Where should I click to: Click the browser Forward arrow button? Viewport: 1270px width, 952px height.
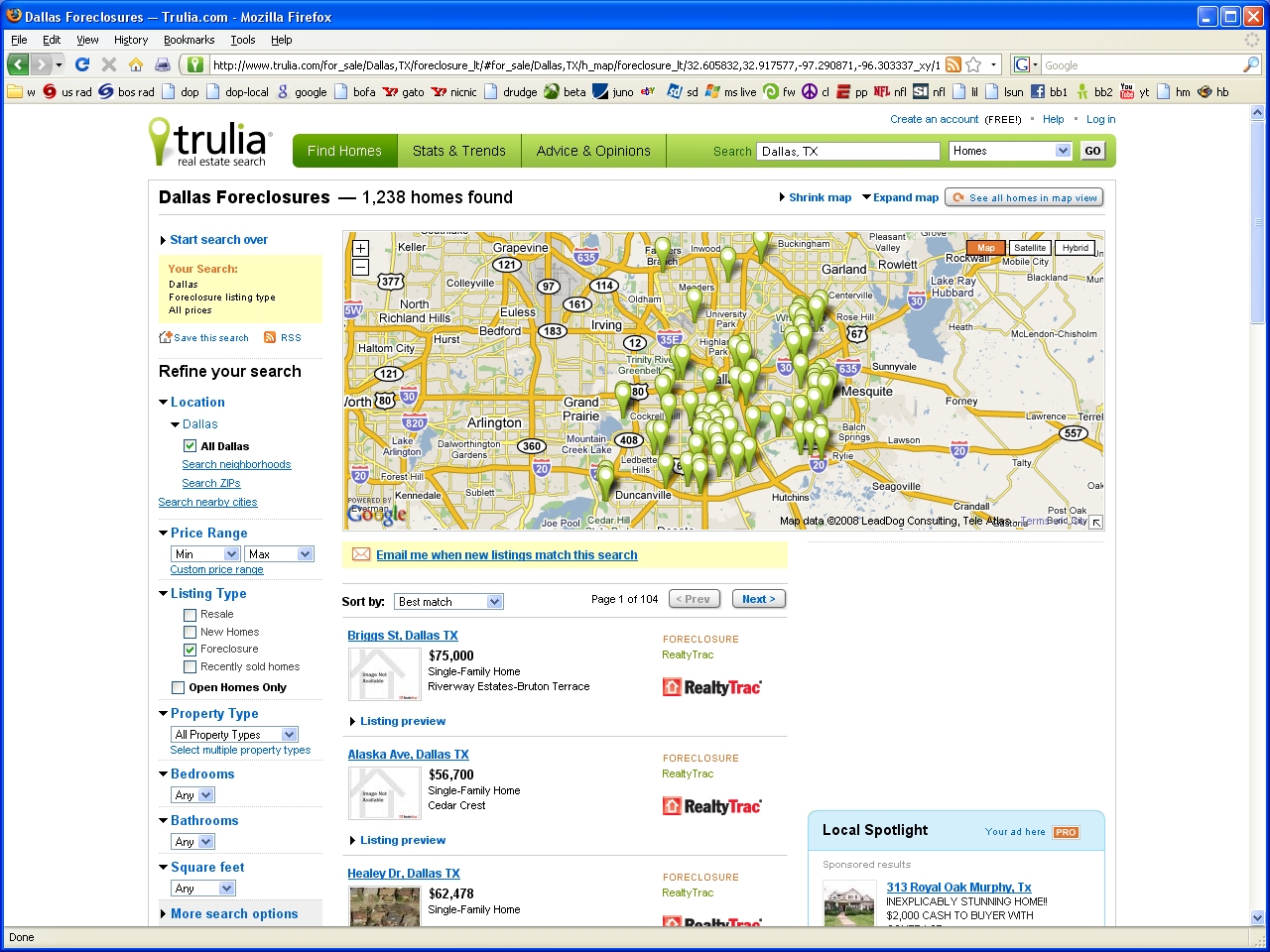(42, 64)
